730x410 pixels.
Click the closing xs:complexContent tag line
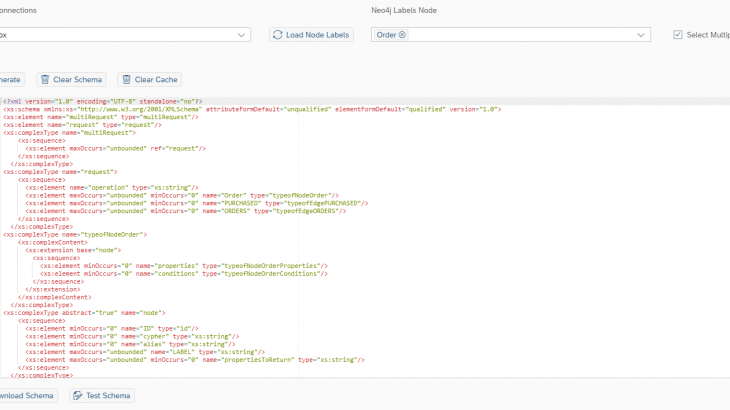click(54, 297)
